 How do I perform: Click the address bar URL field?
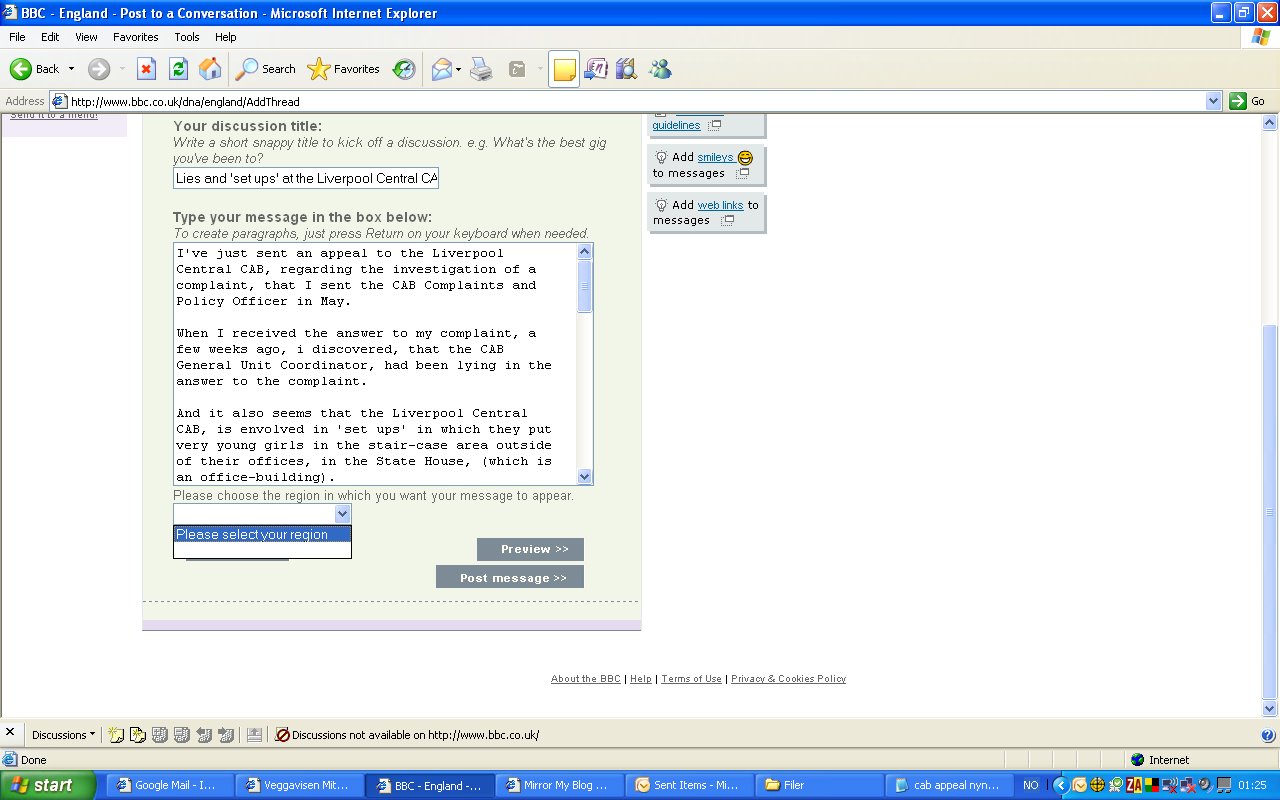636,101
